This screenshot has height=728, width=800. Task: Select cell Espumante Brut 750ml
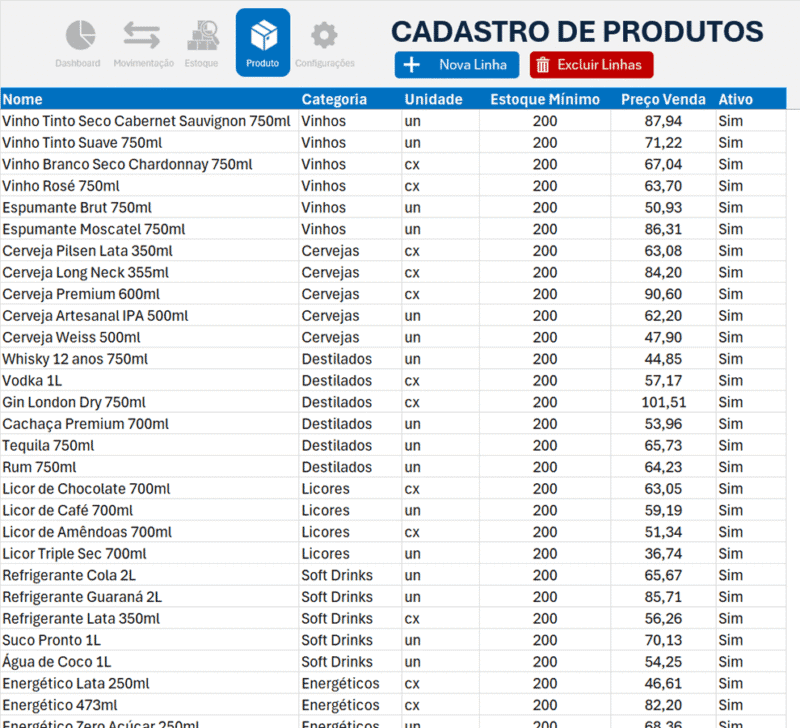point(149,208)
